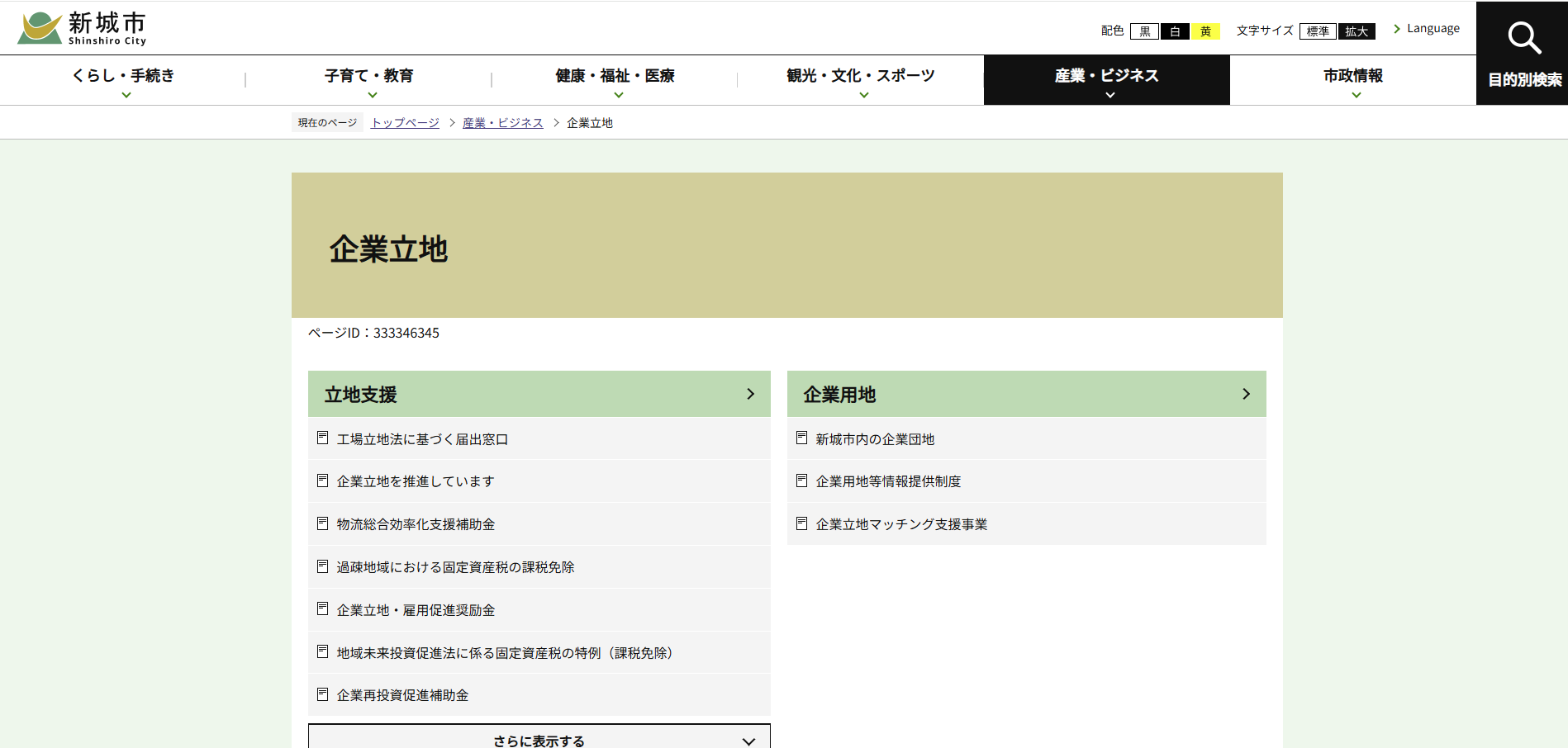Click the arrow on the 立地支援 header
Viewport: 1568px width, 748px height.
pos(750,394)
